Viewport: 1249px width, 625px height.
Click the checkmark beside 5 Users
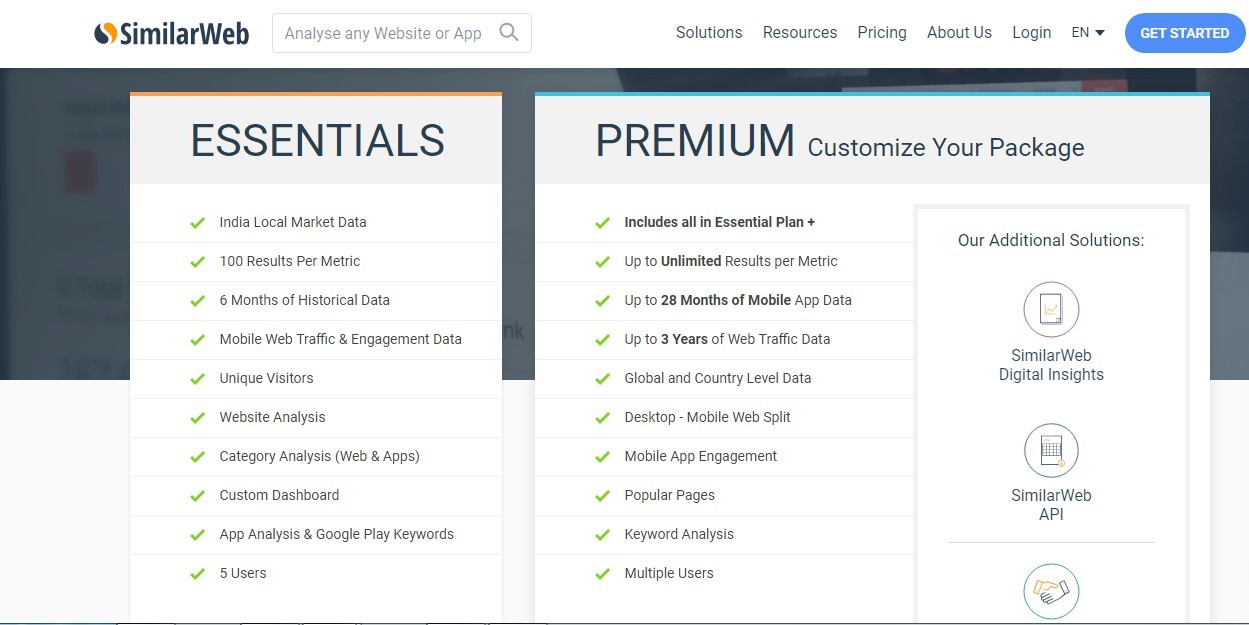point(198,574)
